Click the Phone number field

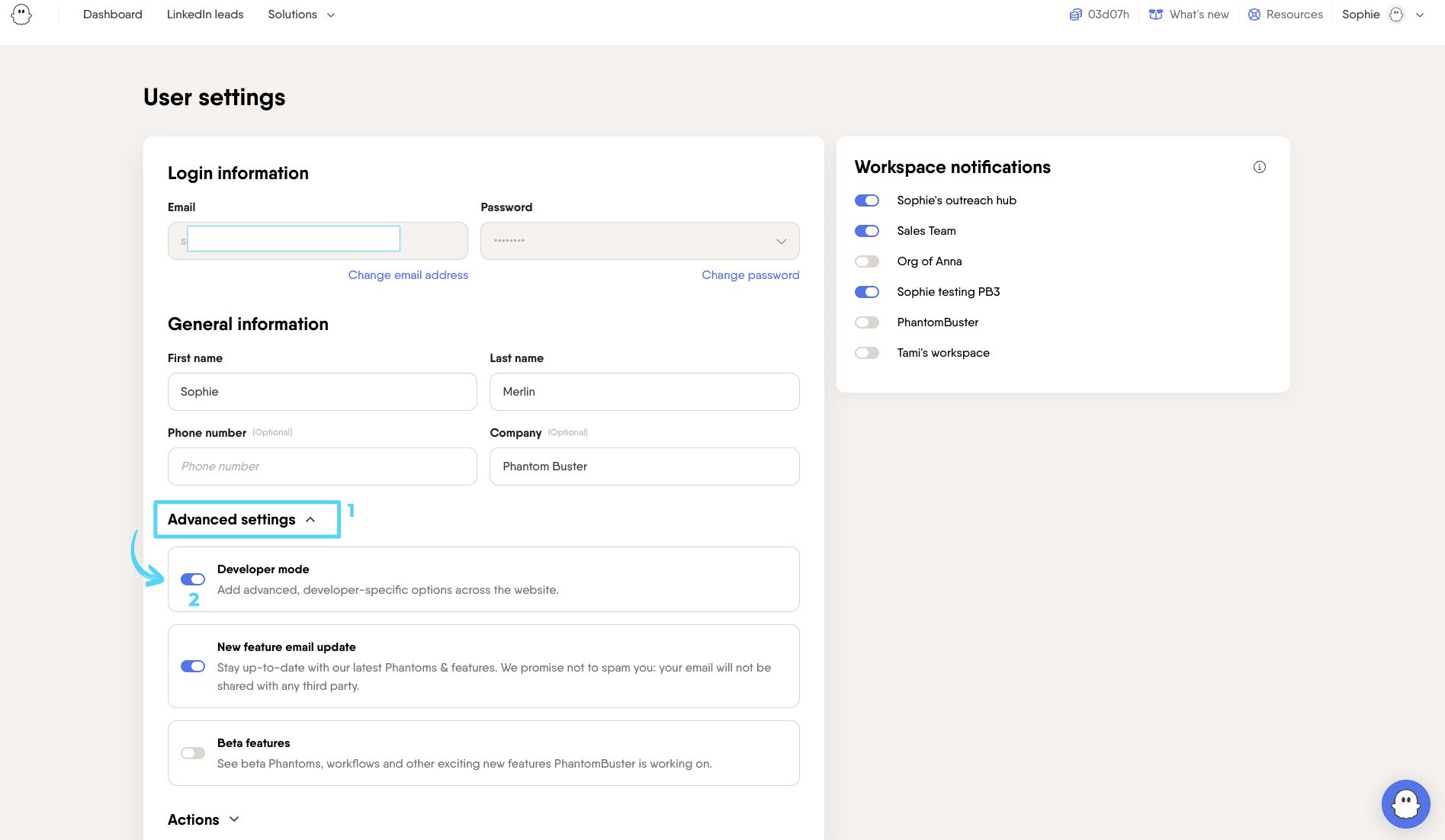323,466
